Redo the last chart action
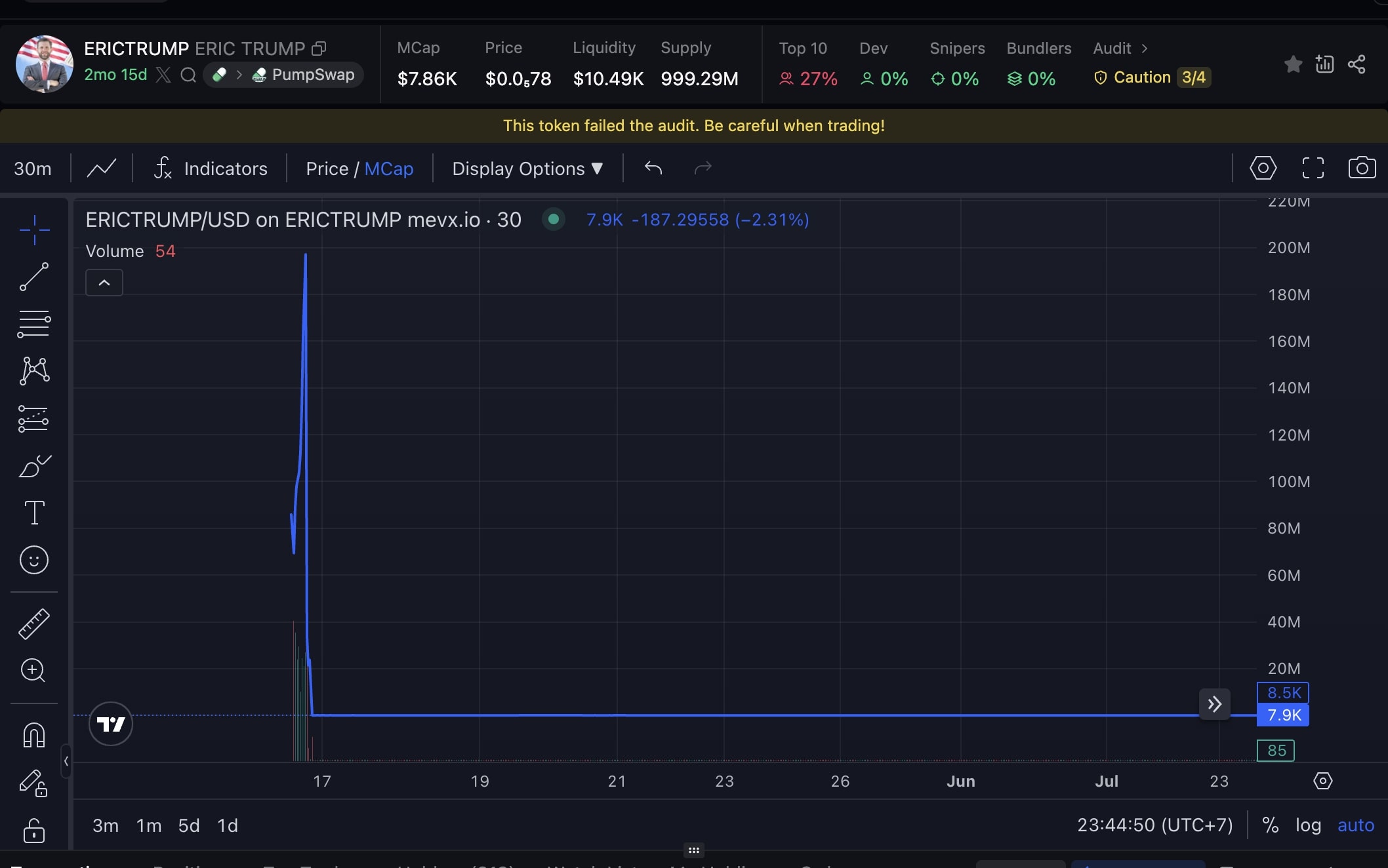This screenshot has width=1388, height=868. 703,168
